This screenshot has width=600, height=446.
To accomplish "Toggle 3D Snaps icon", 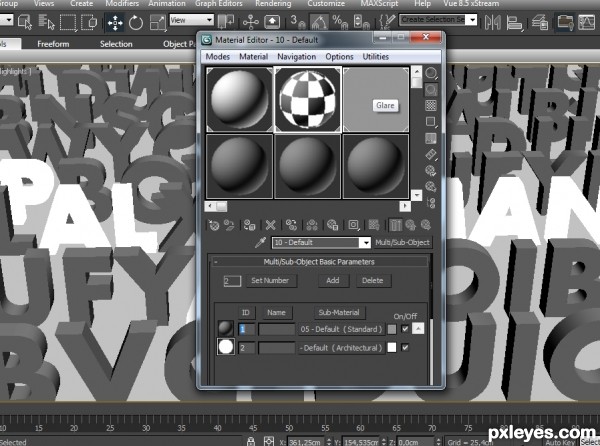I will tap(297, 22).
